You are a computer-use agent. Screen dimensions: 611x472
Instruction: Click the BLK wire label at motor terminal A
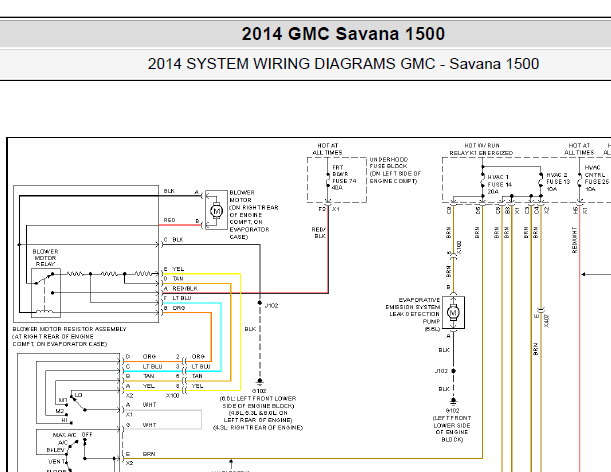[x=169, y=191]
